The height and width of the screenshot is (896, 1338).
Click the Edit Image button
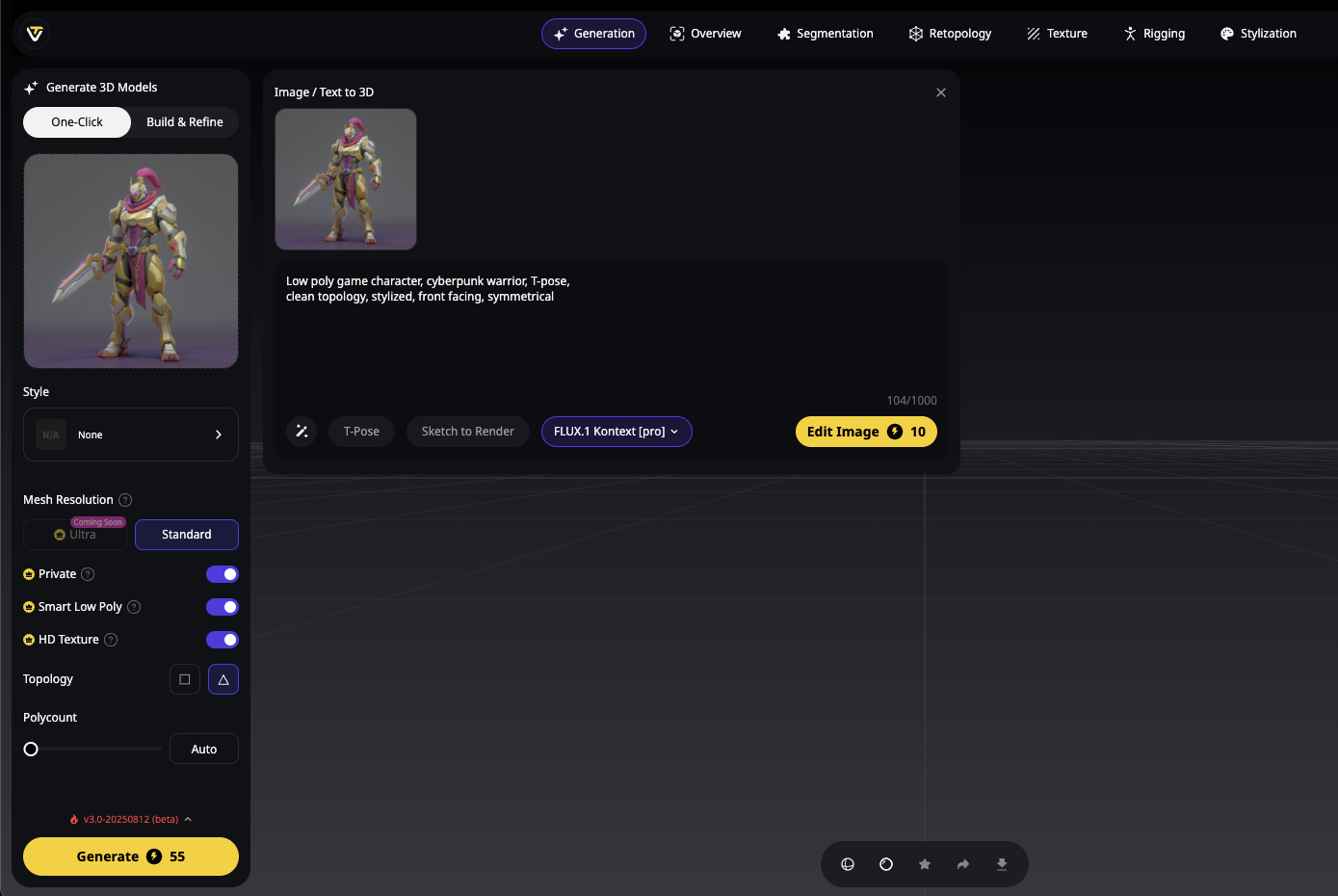coord(866,432)
